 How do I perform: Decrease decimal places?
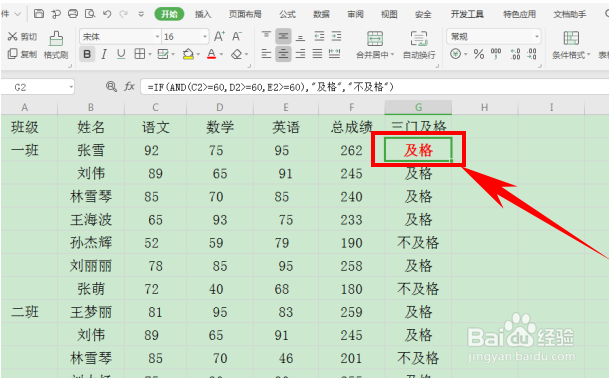[532, 54]
